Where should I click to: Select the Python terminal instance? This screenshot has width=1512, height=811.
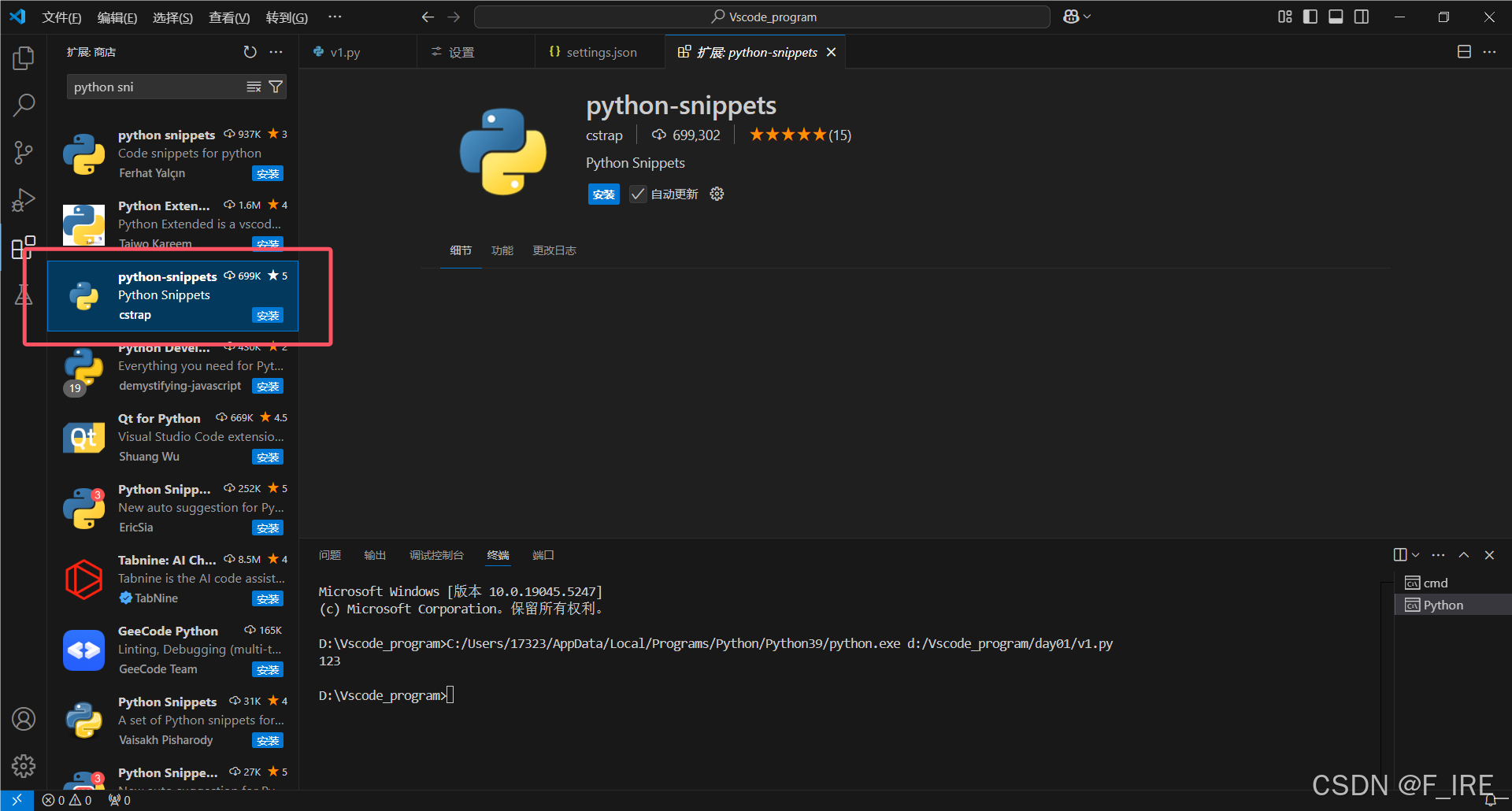click(1453, 605)
